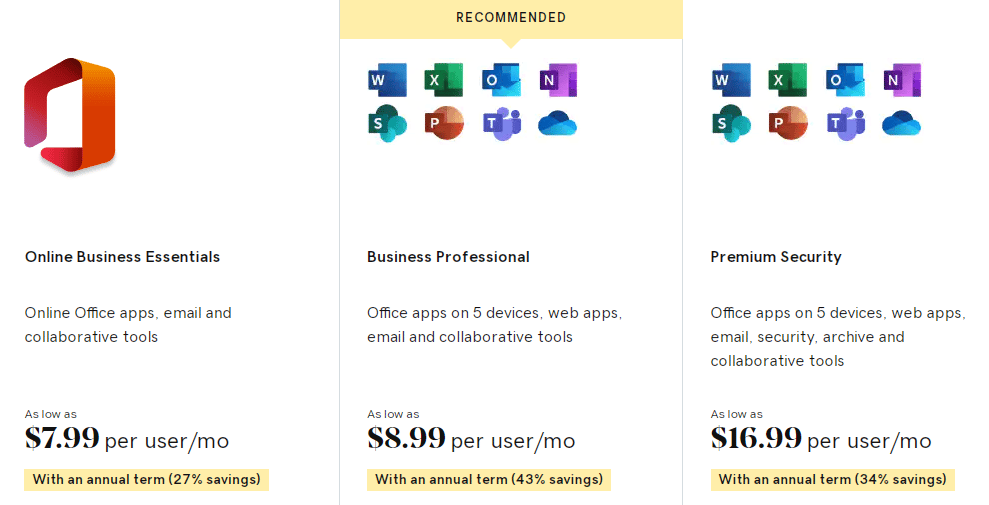Click the Word icon under Business Professional
This screenshot has width=989, height=505.
(387, 80)
